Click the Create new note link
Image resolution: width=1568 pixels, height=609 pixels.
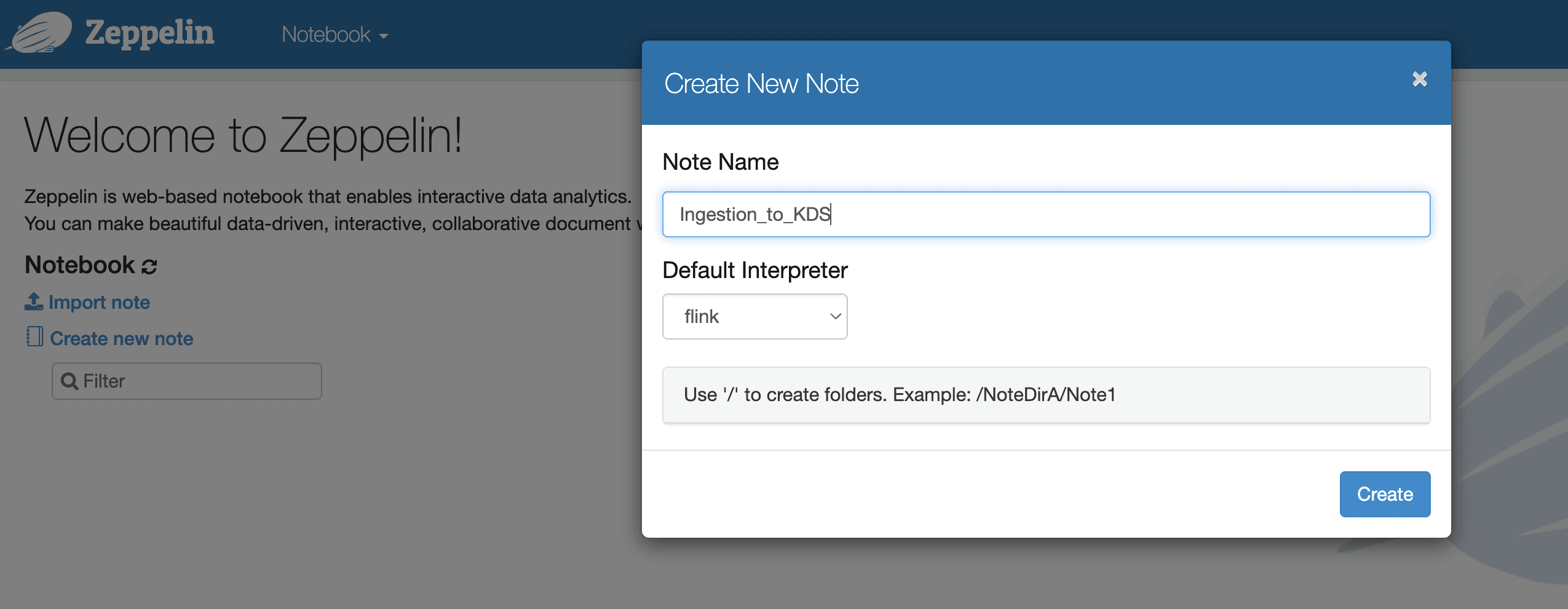click(121, 338)
